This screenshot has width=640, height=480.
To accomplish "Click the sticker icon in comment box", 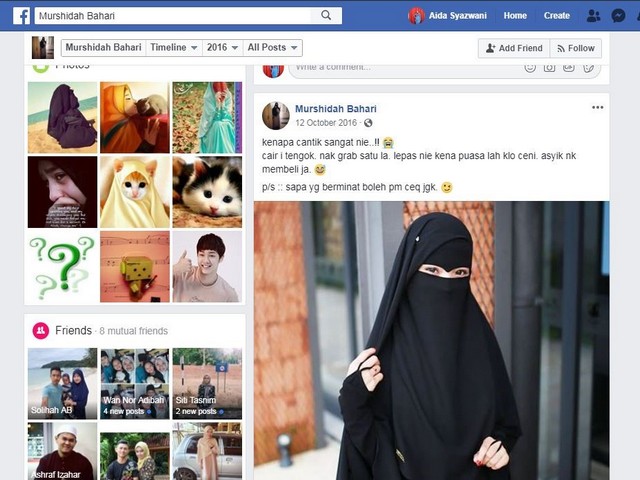I will pyautogui.click(x=589, y=67).
